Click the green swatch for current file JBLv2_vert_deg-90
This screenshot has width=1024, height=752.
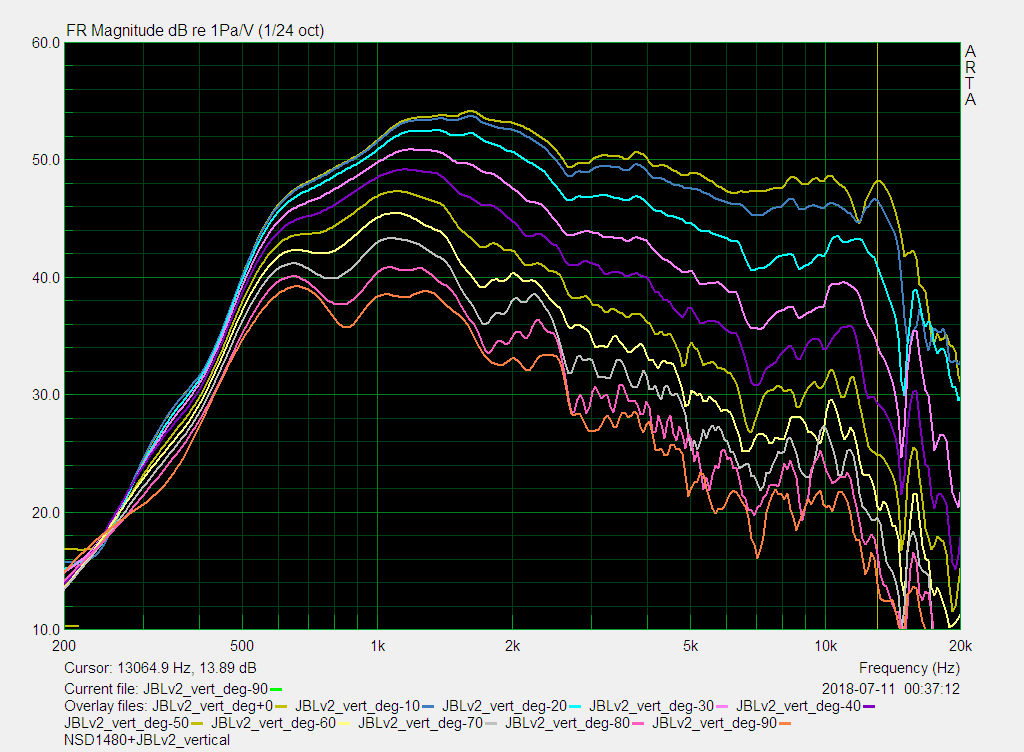(x=276, y=689)
